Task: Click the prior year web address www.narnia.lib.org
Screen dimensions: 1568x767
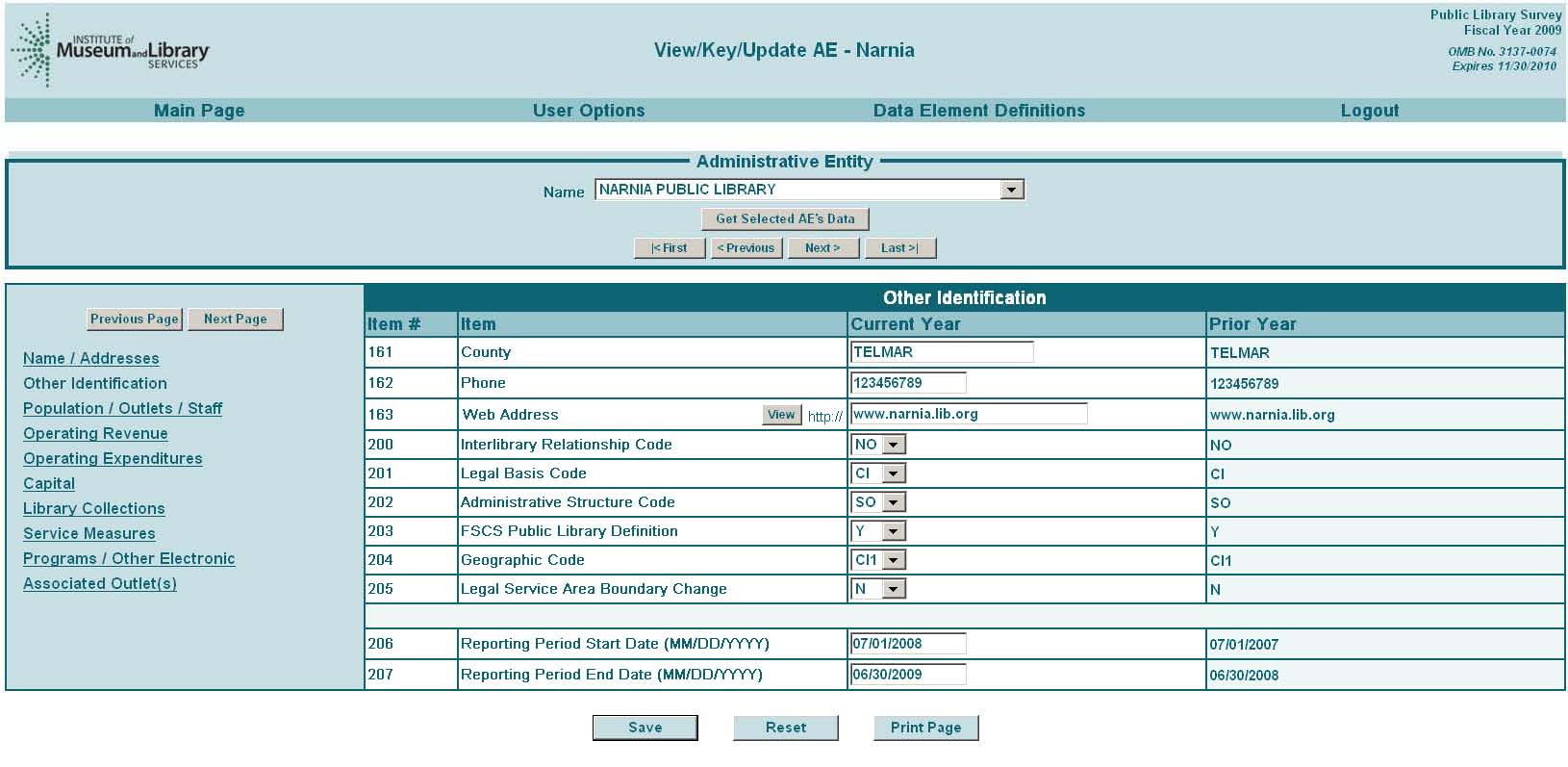Action: tap(1272, 415)
